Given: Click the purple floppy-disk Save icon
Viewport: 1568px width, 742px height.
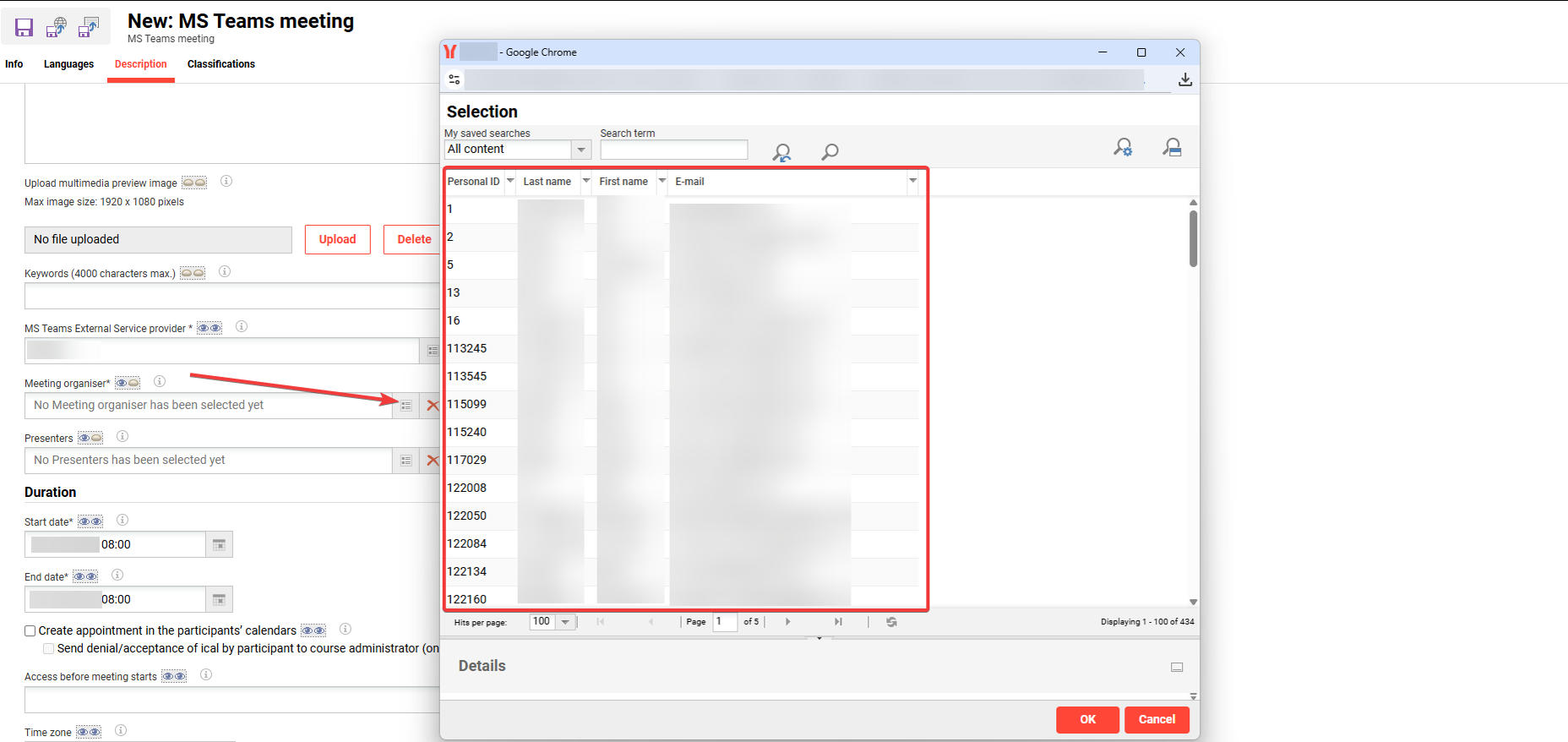Looking at the screenshot, I should click(x=24, y=27).
